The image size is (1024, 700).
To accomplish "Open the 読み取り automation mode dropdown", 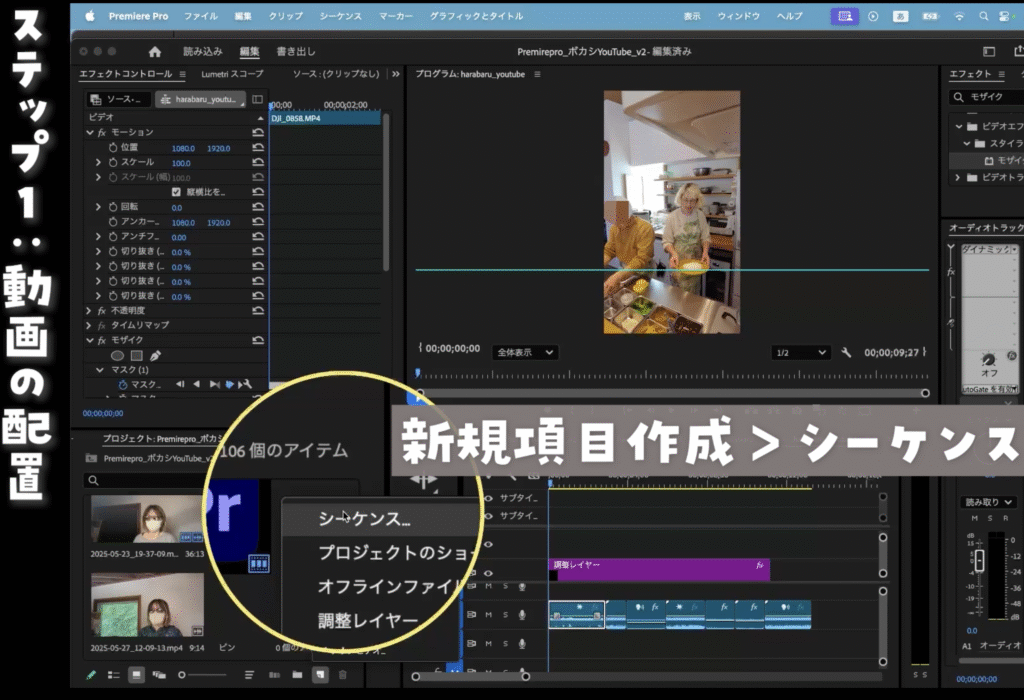I will pyautogui.click(x=988, y=501).
